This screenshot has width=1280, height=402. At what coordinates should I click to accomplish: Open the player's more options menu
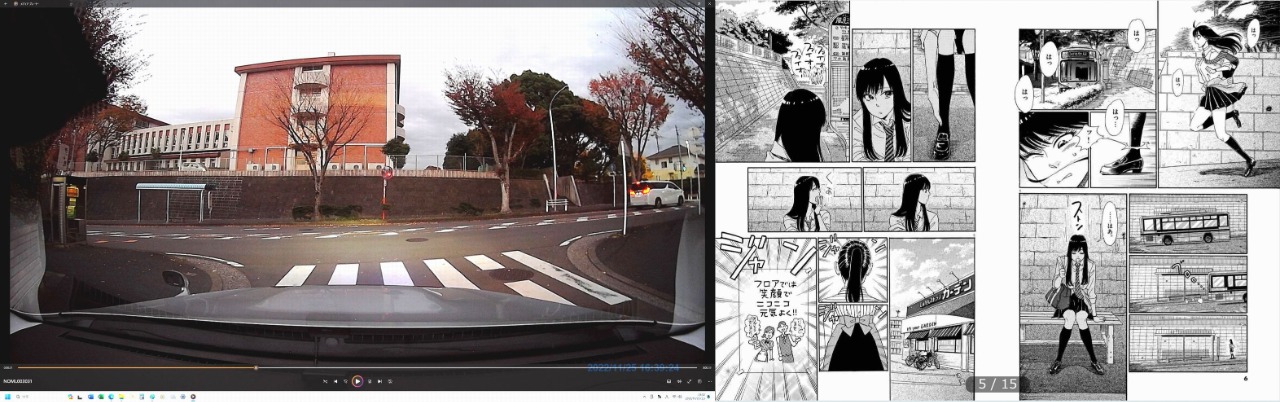tap(709, 381)
